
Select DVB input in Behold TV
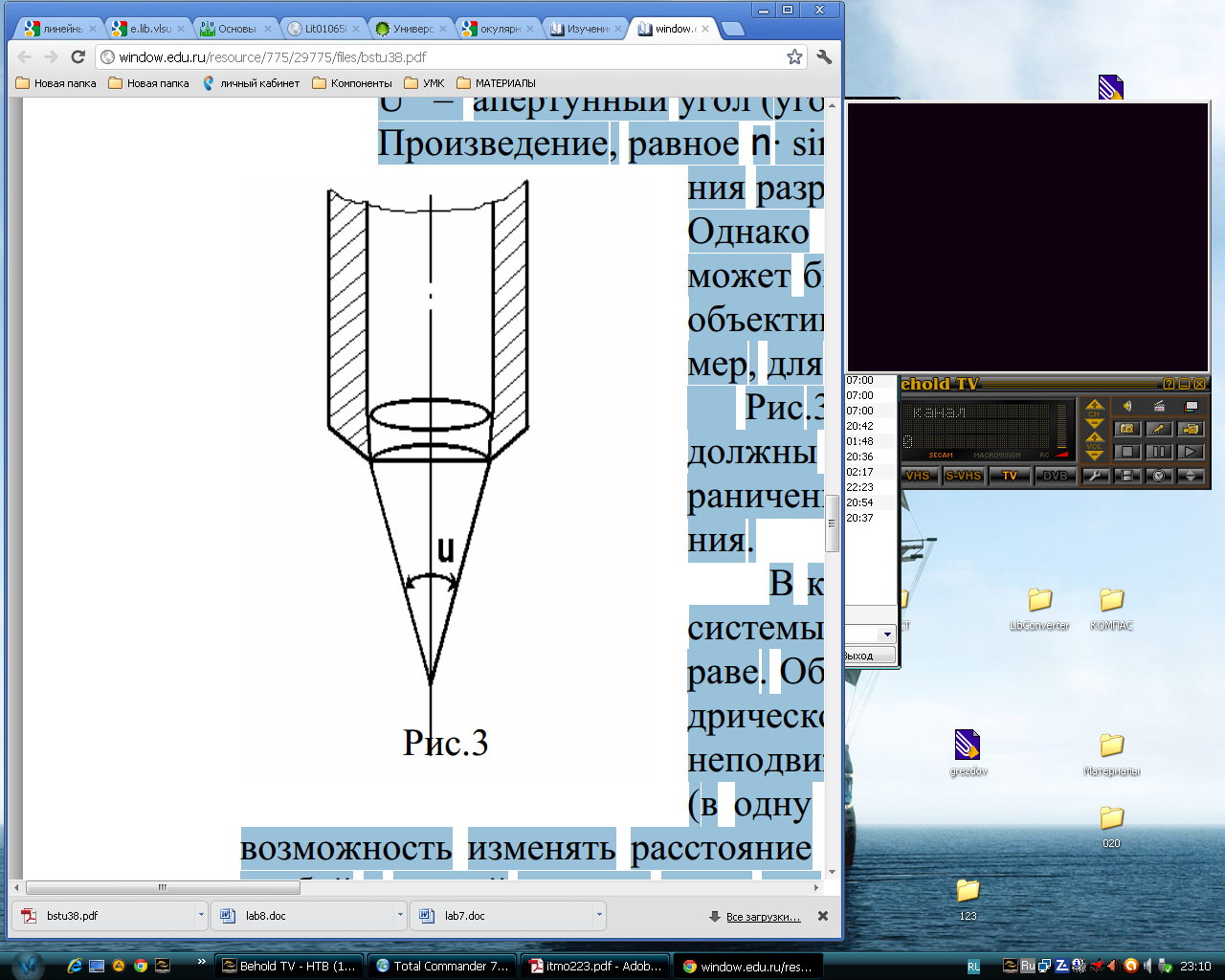click(x=1056, y=476)
